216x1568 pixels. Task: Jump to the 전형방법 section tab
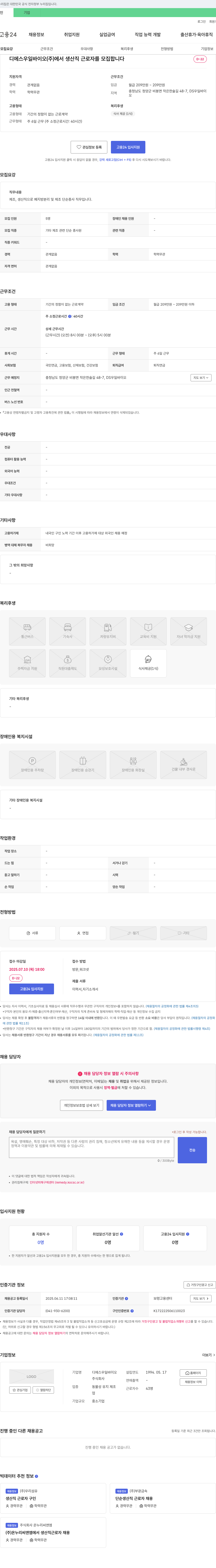tap(167, 49)
